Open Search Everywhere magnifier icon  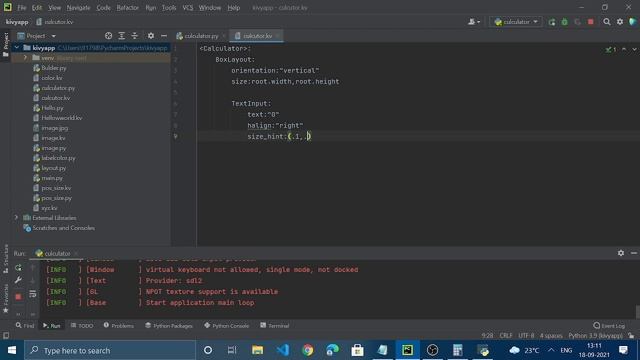coord(607,22)
